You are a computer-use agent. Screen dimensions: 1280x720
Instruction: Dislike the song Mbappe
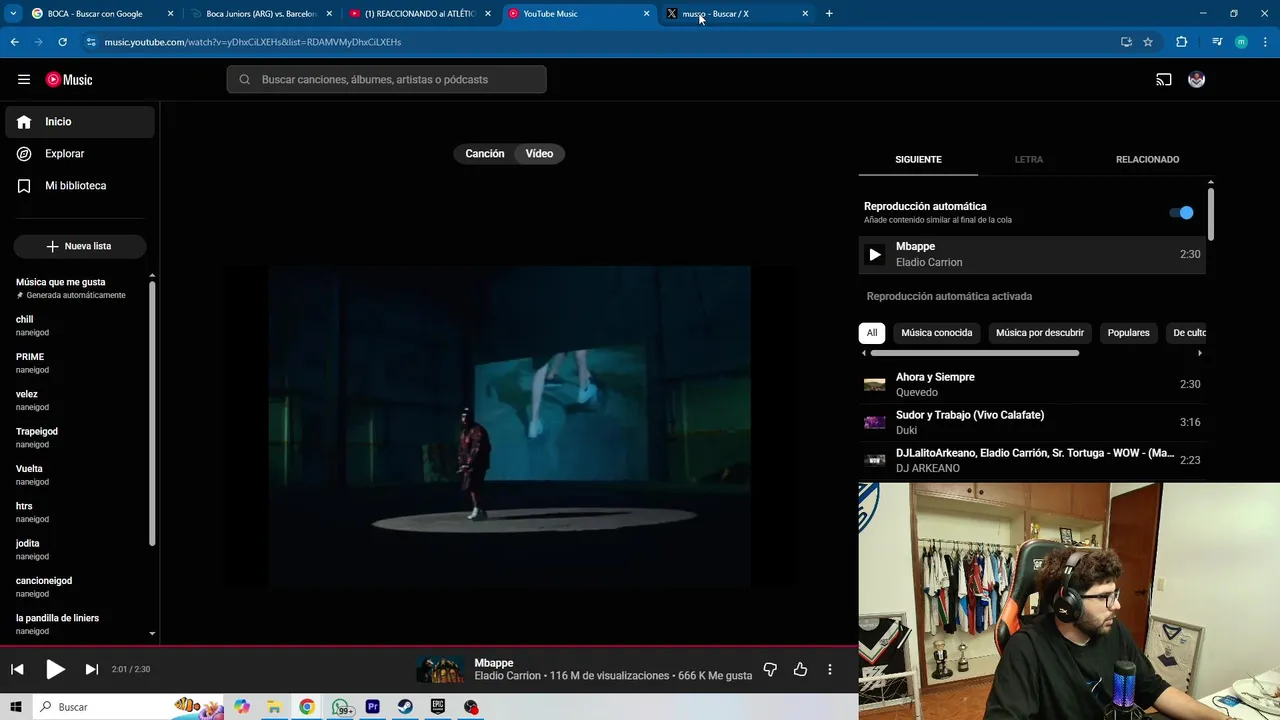click(770, 669)
